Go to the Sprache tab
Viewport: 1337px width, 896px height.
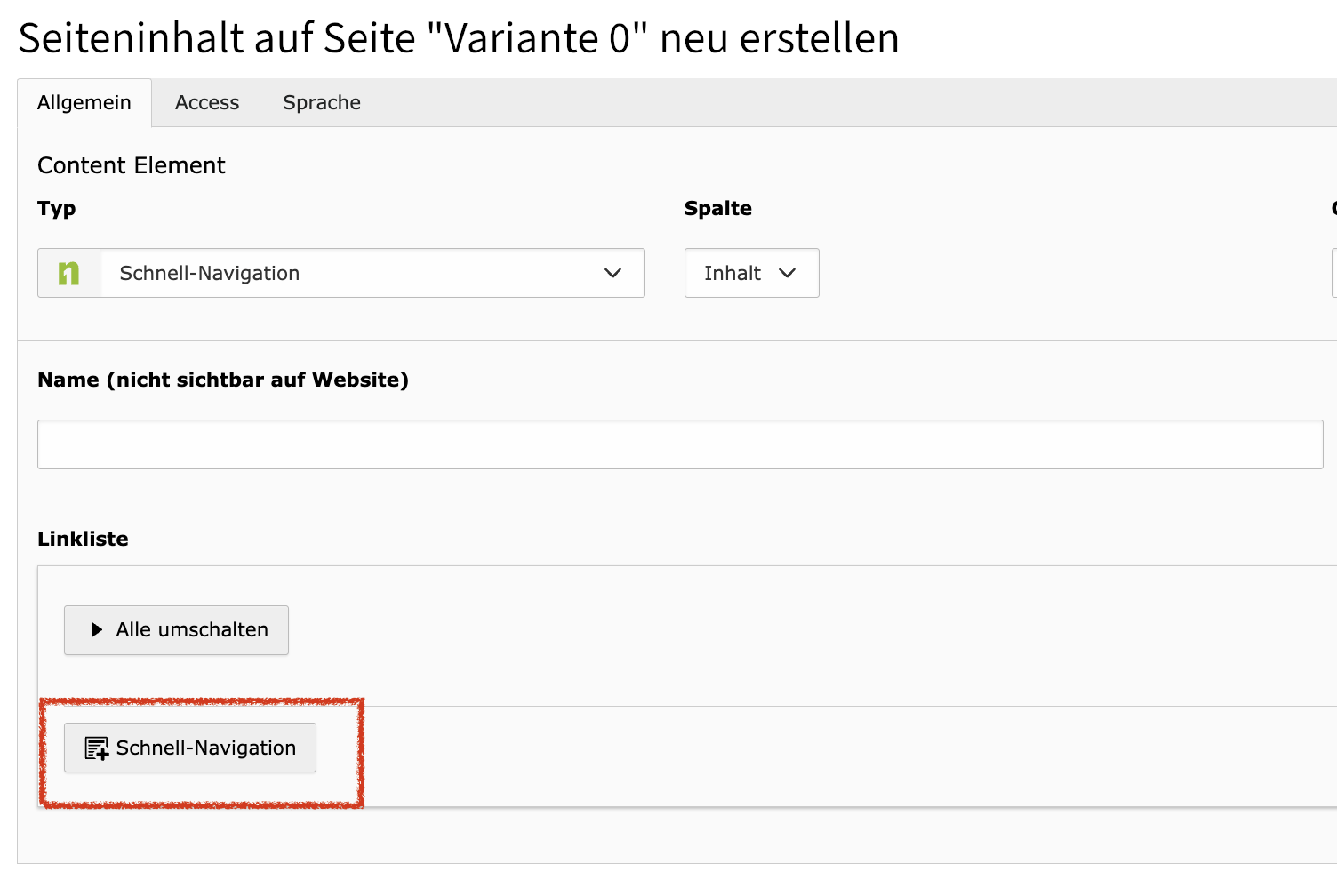tap(322, 103)
